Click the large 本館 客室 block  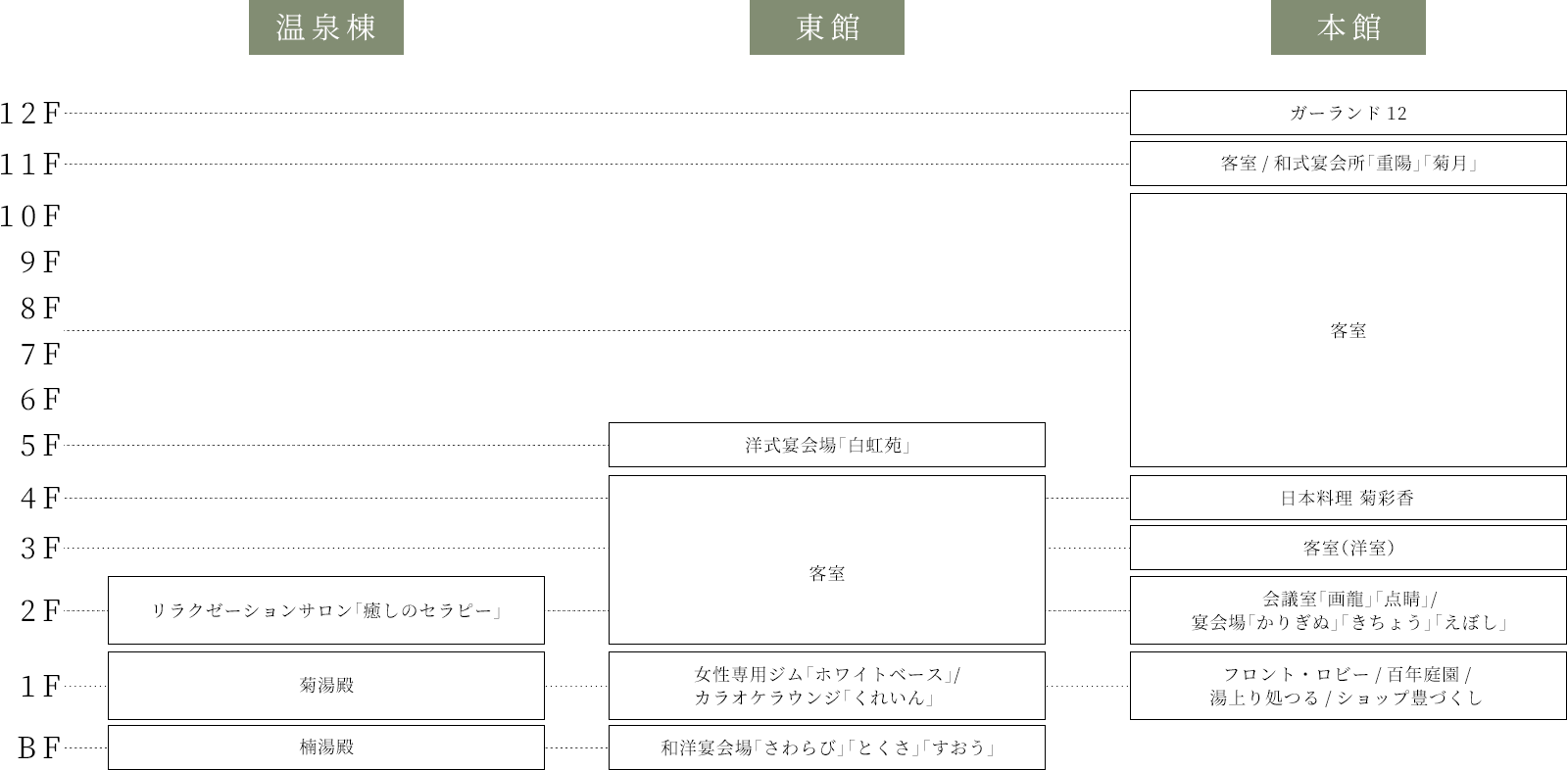1347,330
